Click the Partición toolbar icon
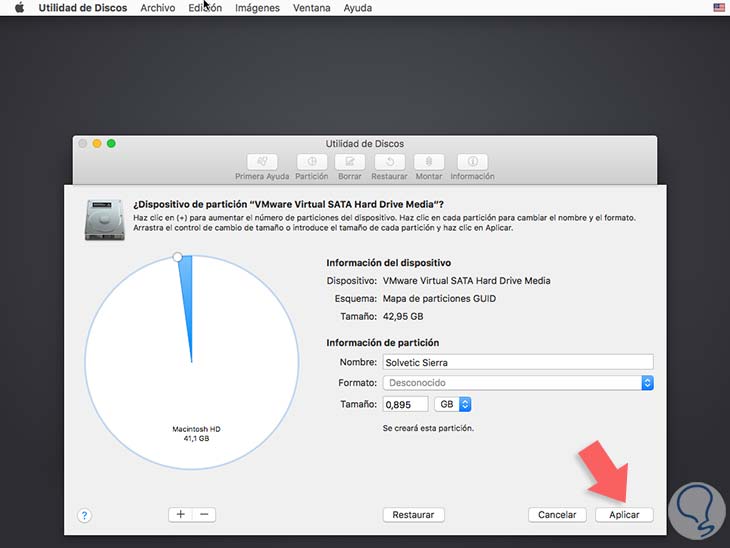 coord(311,162)
